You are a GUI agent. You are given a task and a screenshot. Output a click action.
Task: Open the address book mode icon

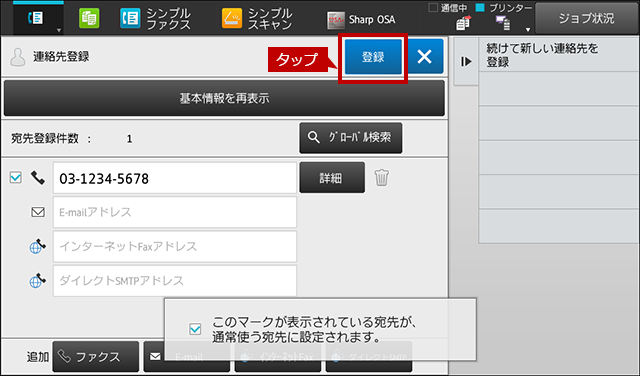[x=36, y=18]
